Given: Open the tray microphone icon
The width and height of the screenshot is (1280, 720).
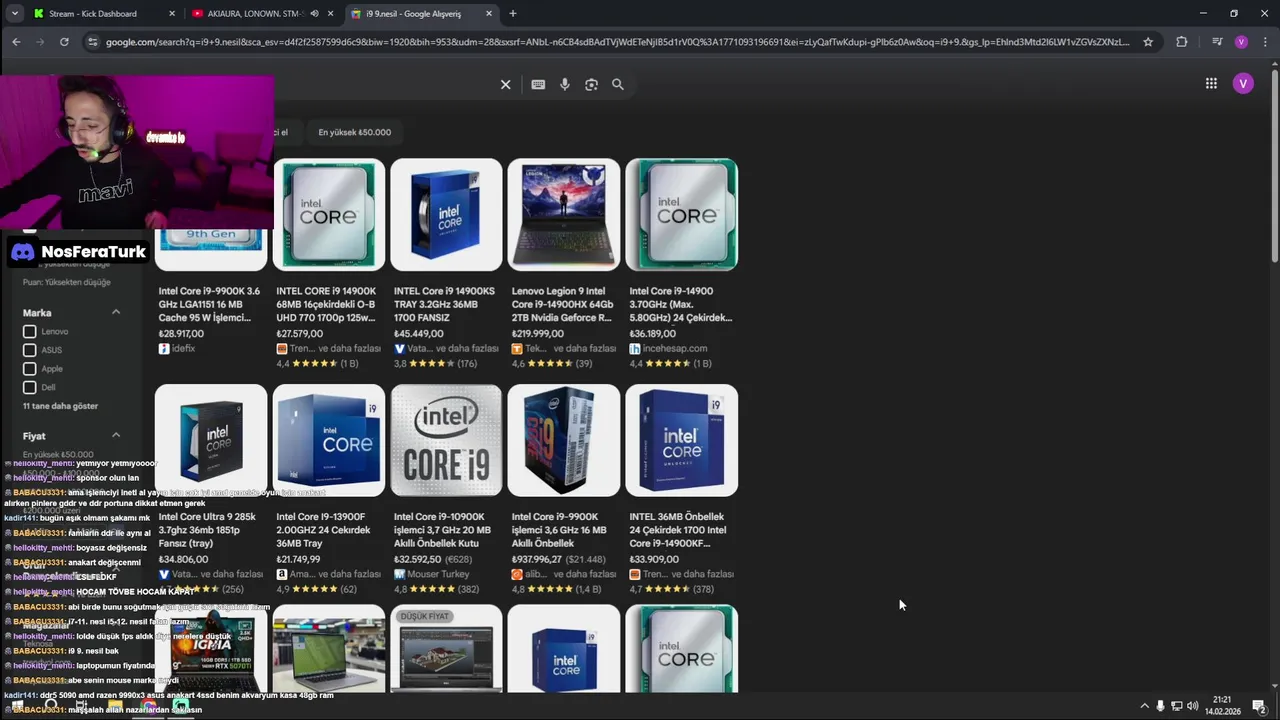Looking at the screenshot, I should tap(1160, 706).
